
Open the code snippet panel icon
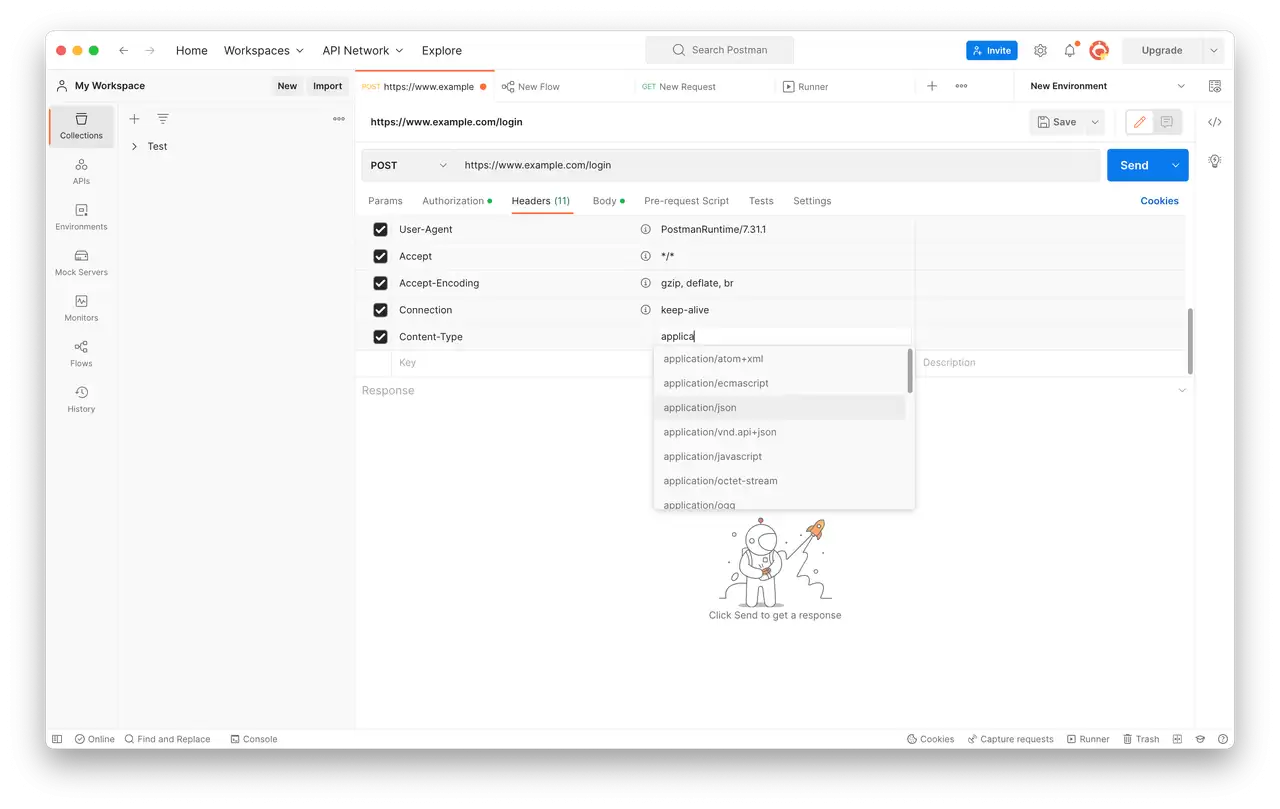(1214, 122)
